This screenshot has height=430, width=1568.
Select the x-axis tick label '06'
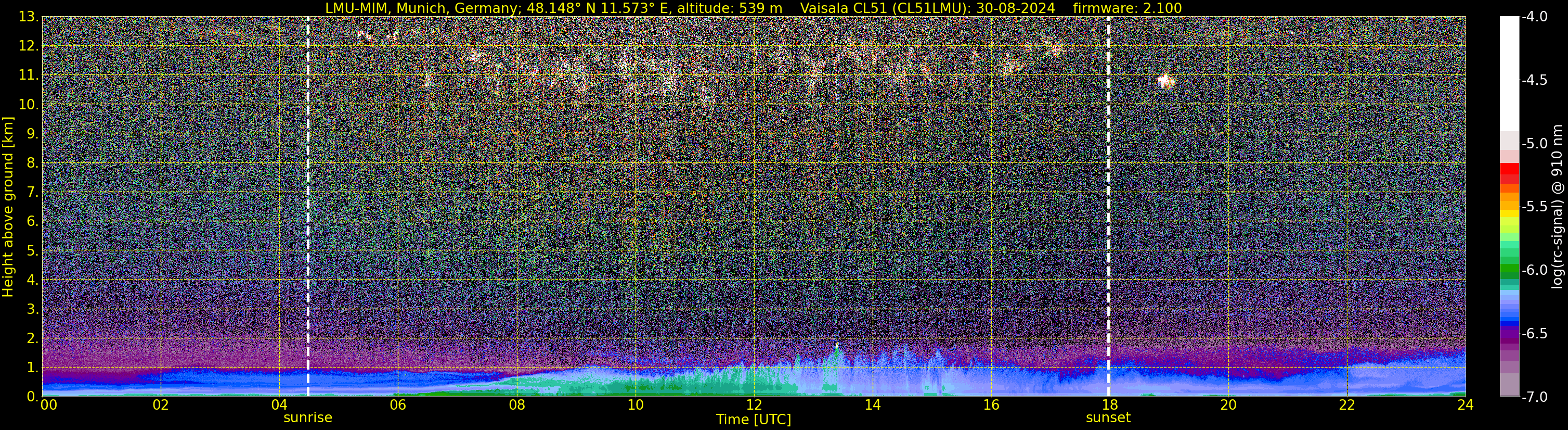[x=398, y=405]
